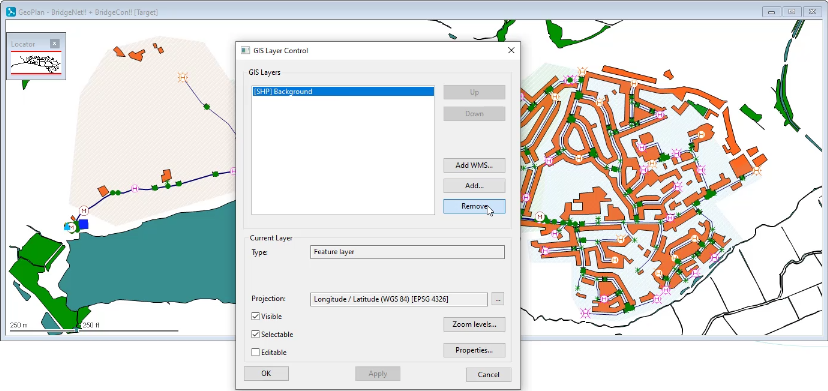Click the Add... layer button
This screenshot has width=828, height=391.
click(x=474, y=186)
